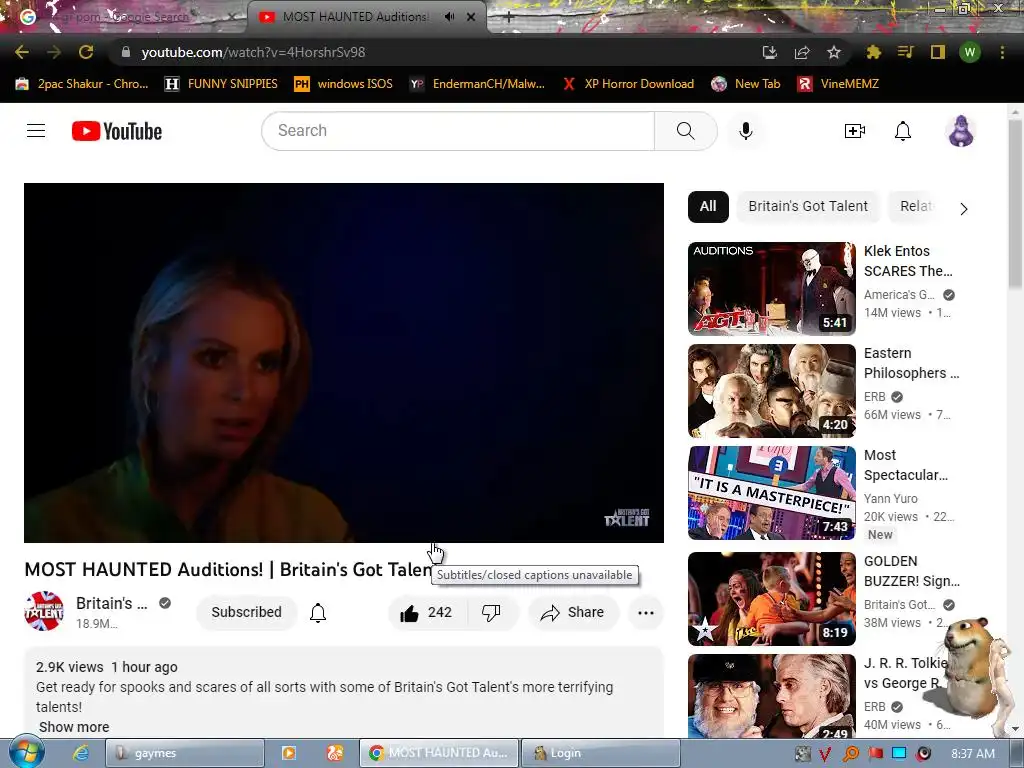Open YouTube notifications bell in header

pos(903,131)
